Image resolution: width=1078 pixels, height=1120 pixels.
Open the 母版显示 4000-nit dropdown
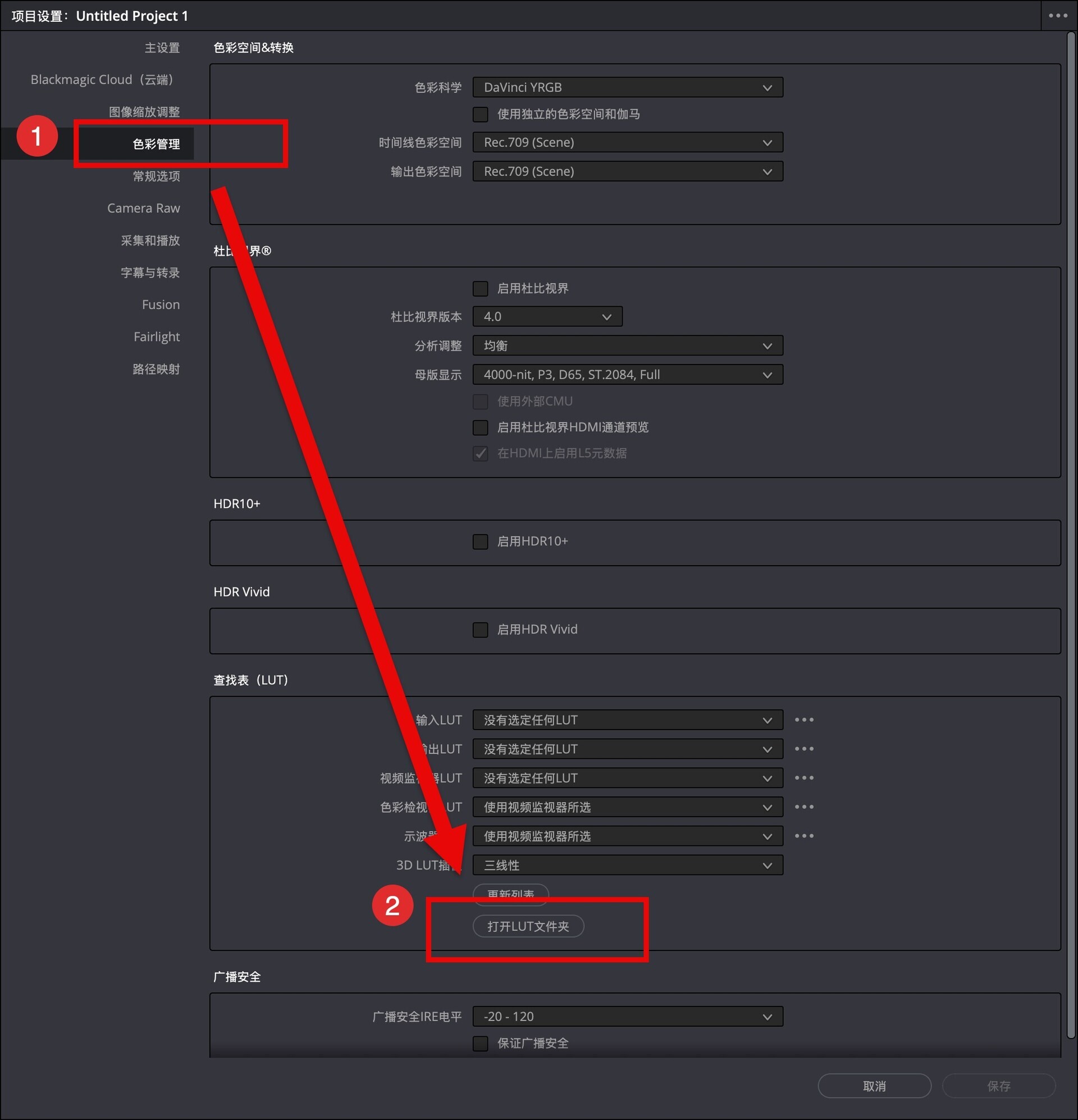point(628,375)
